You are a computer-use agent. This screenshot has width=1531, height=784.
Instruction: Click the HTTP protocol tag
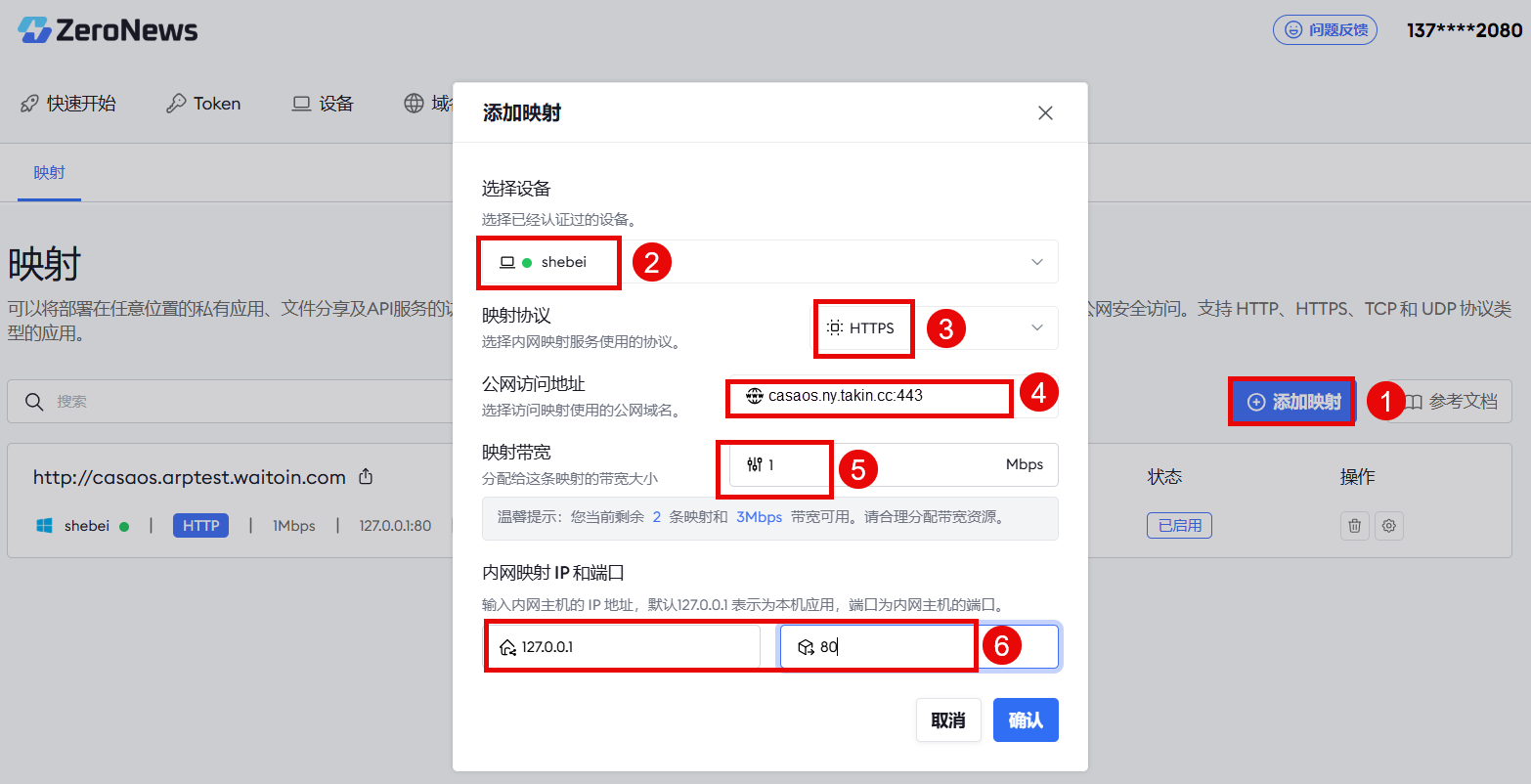[200, 526]
